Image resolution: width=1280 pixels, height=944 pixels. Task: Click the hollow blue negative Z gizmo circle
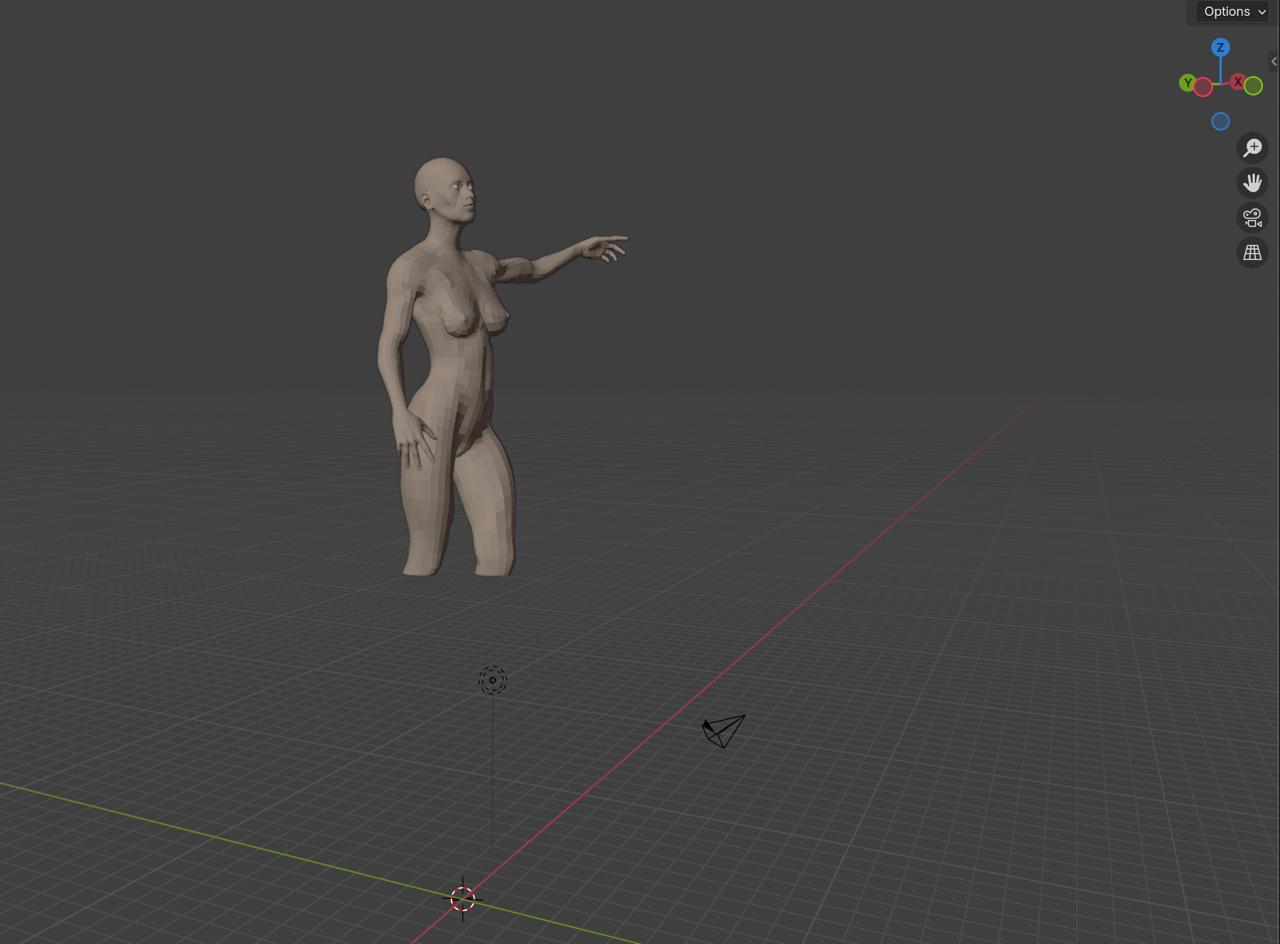pos(1220,121)
